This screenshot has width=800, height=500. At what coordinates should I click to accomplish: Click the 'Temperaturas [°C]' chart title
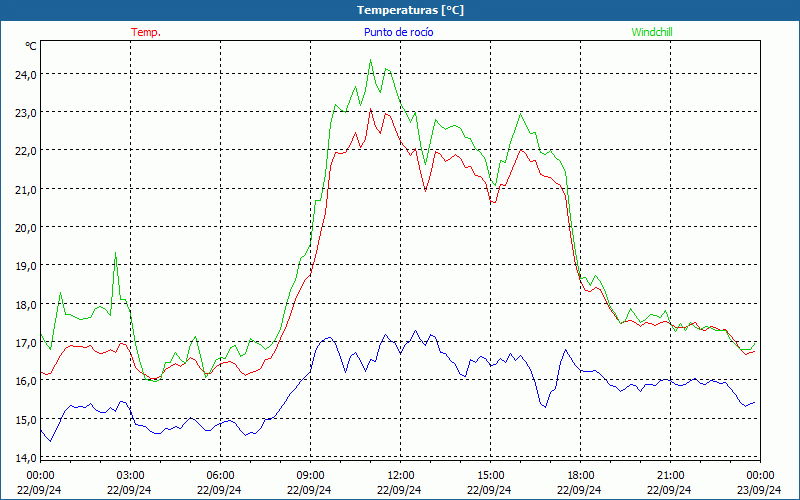(x=411, y=10)
